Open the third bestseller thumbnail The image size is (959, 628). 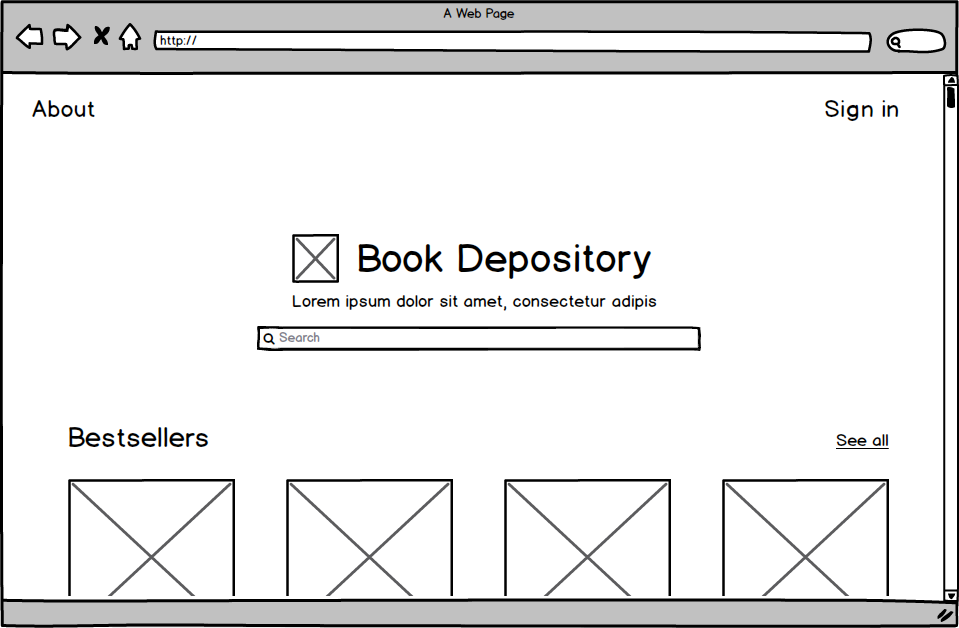coord(588,538)
